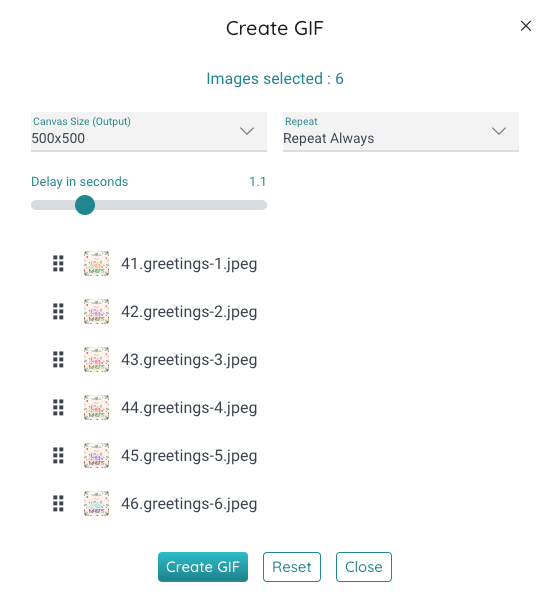Click the 43.greetings-3.jpeg thumbnail image
The height and width of the screenshot is (609, 548).
point(96,360)
